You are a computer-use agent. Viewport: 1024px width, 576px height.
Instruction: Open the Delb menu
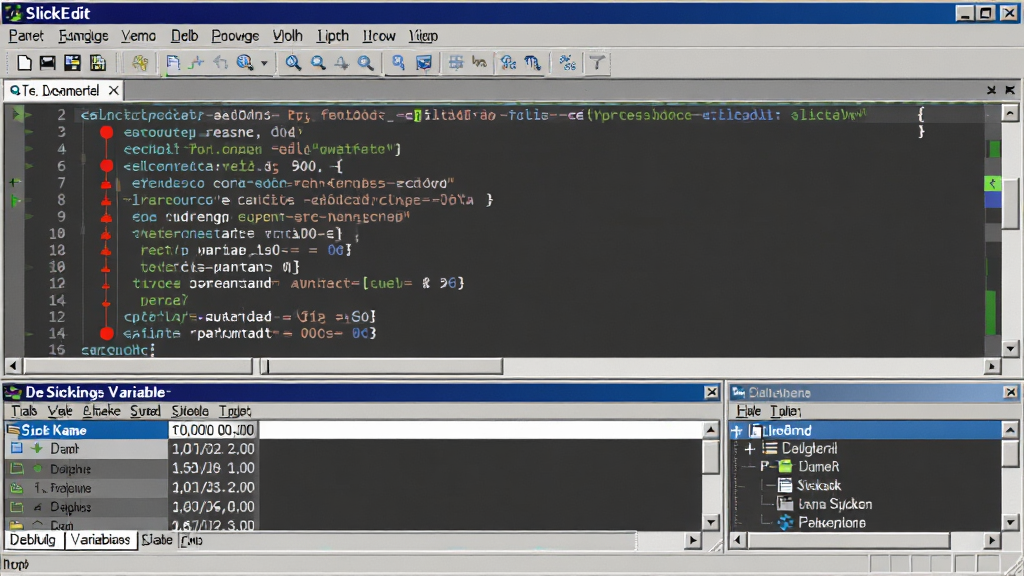click(x=184, y=36)
